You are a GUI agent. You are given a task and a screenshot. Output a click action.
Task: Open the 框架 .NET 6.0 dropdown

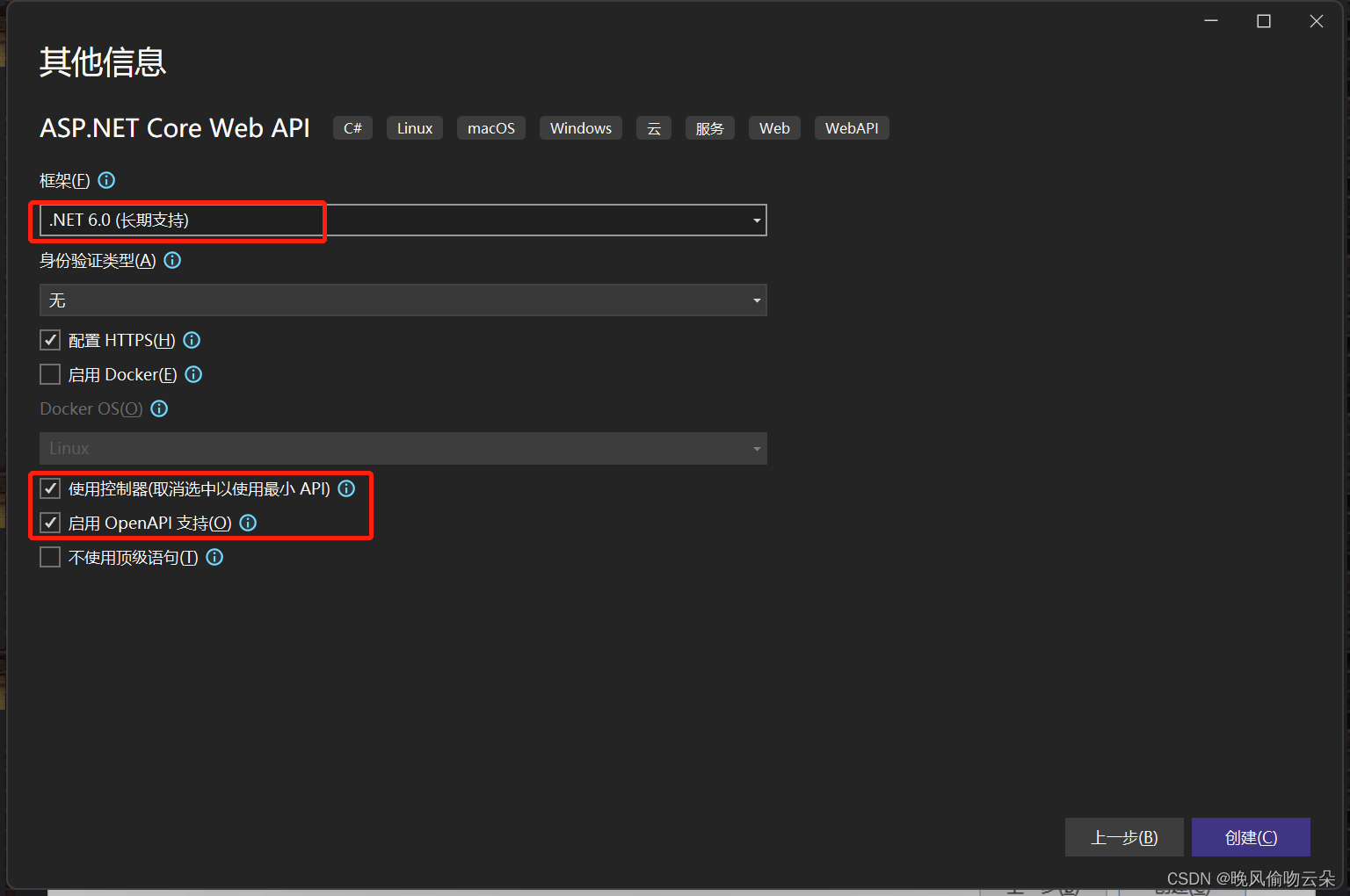pyautogui.click(x=403, y=220)
